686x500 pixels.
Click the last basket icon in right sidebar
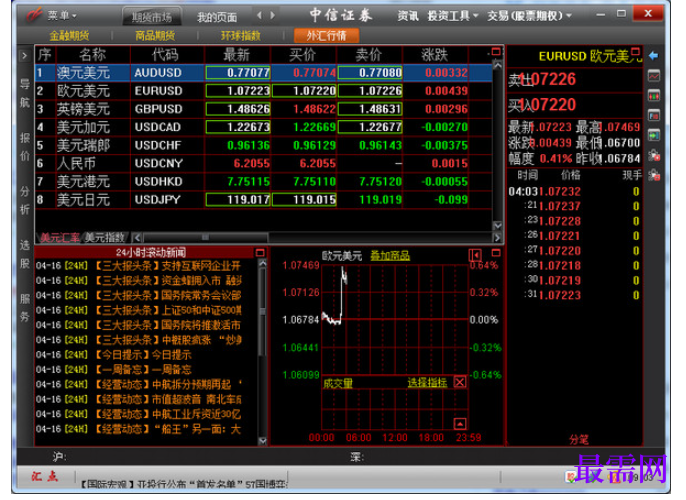(654, 175)
